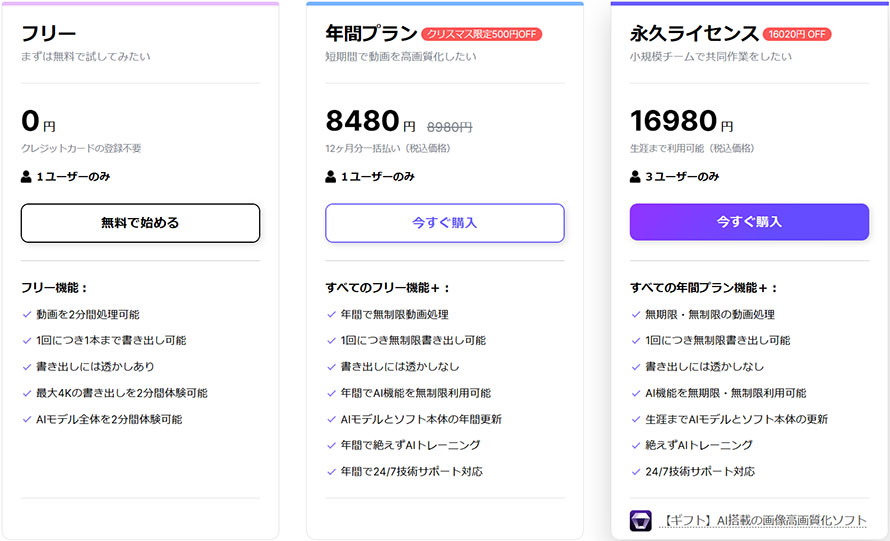Click the 年間プラン heading

tap(371, 34)
